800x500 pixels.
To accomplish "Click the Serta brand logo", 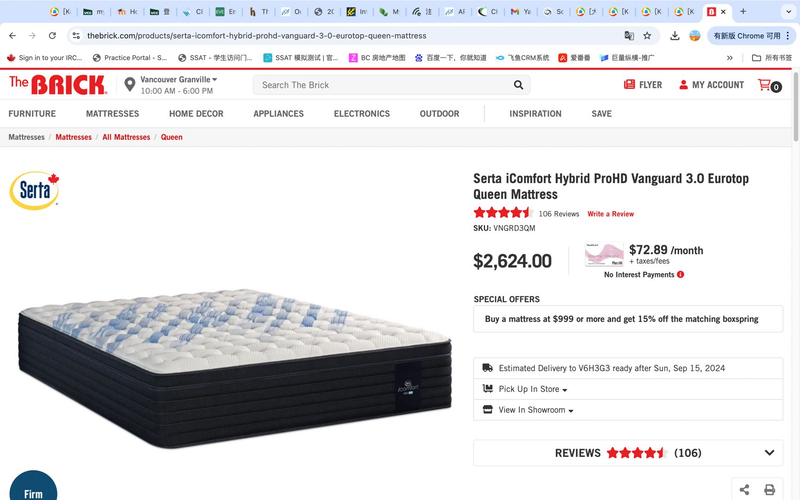I will [x=35, y=191].
